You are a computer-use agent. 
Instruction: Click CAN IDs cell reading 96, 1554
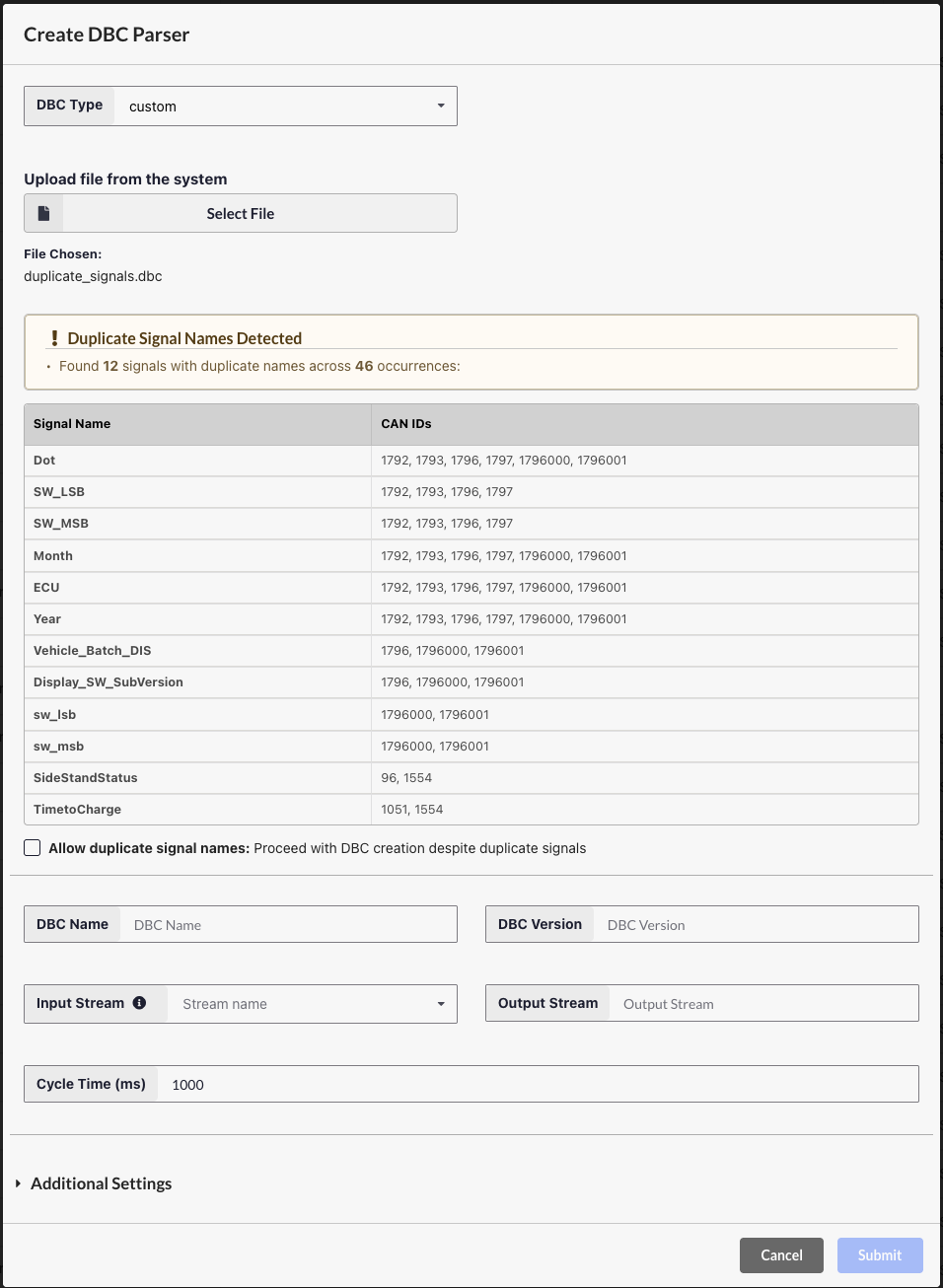645,778
